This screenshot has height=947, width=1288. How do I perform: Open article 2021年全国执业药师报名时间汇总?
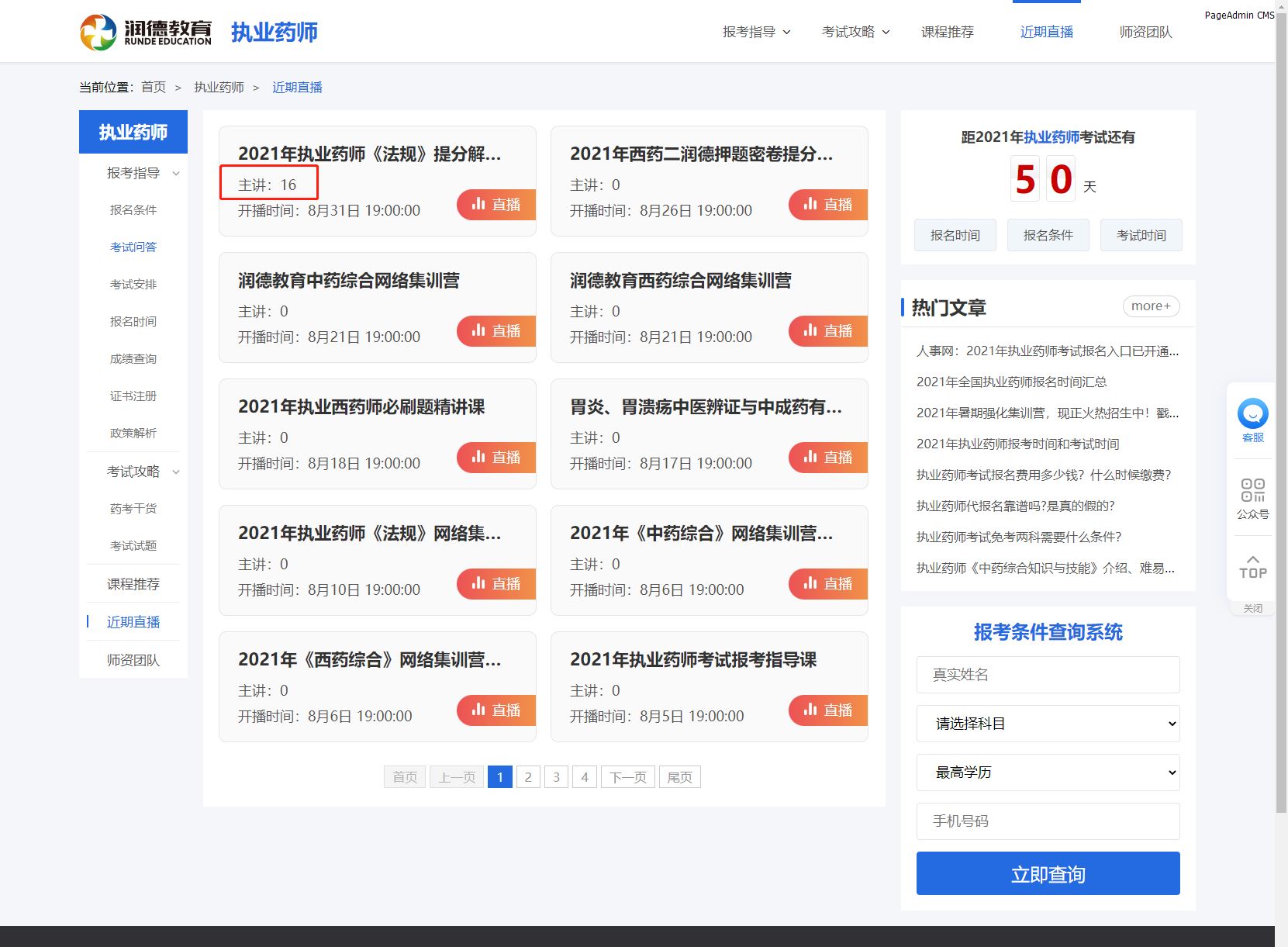1011,382
